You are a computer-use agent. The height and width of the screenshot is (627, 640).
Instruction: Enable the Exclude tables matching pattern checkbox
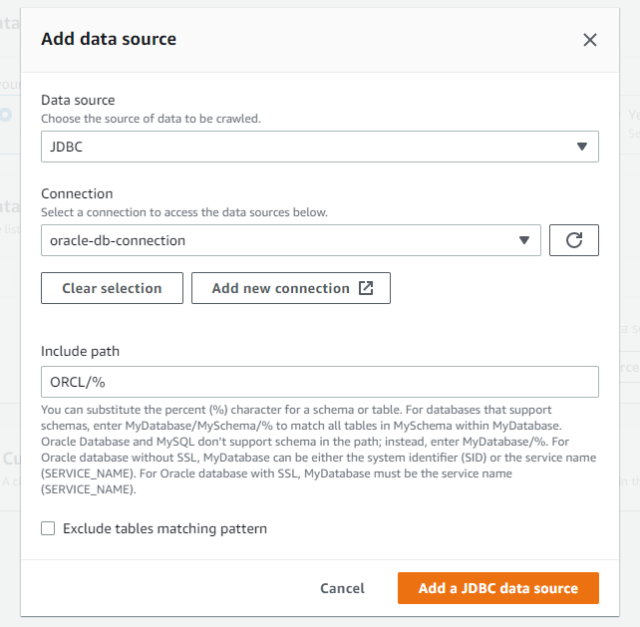[48, 528]
